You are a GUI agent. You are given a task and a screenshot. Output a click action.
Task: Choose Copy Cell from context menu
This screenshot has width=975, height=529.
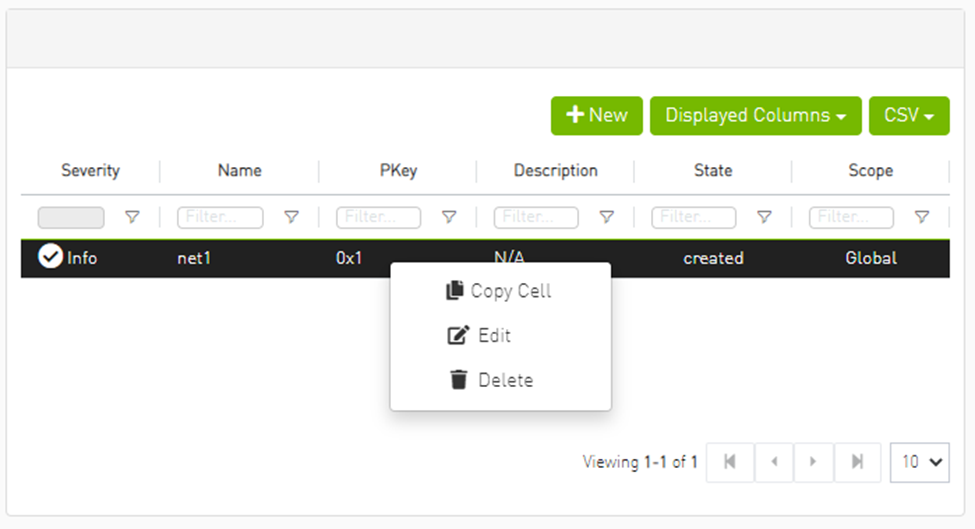point(500,291)
